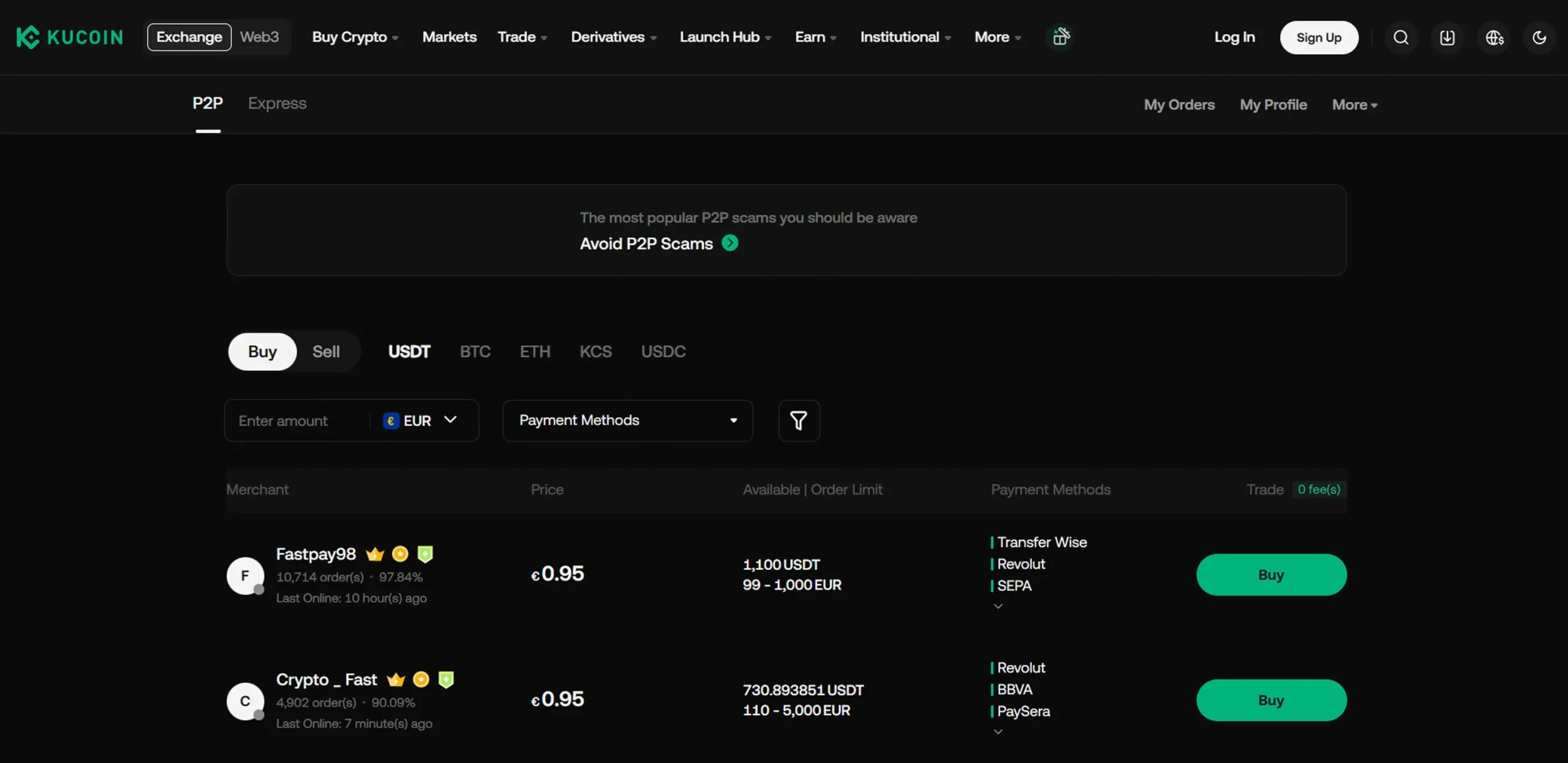Click '99 - 1,000 EUR' order limit
1568x763 pixels.
(792, 585)
